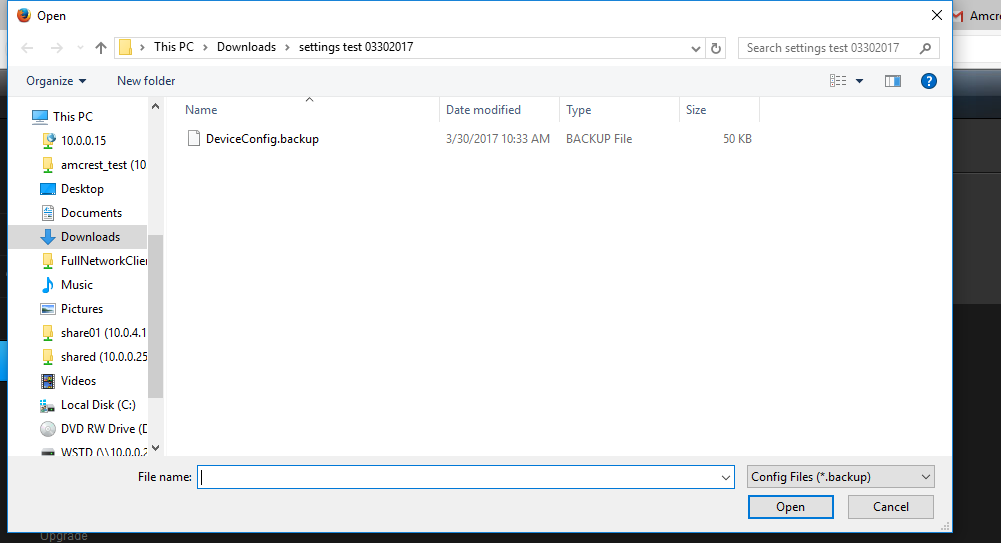Select This PC in the breadcrumb path
The width and height of the screenshot is (1001, 543).
174,47
